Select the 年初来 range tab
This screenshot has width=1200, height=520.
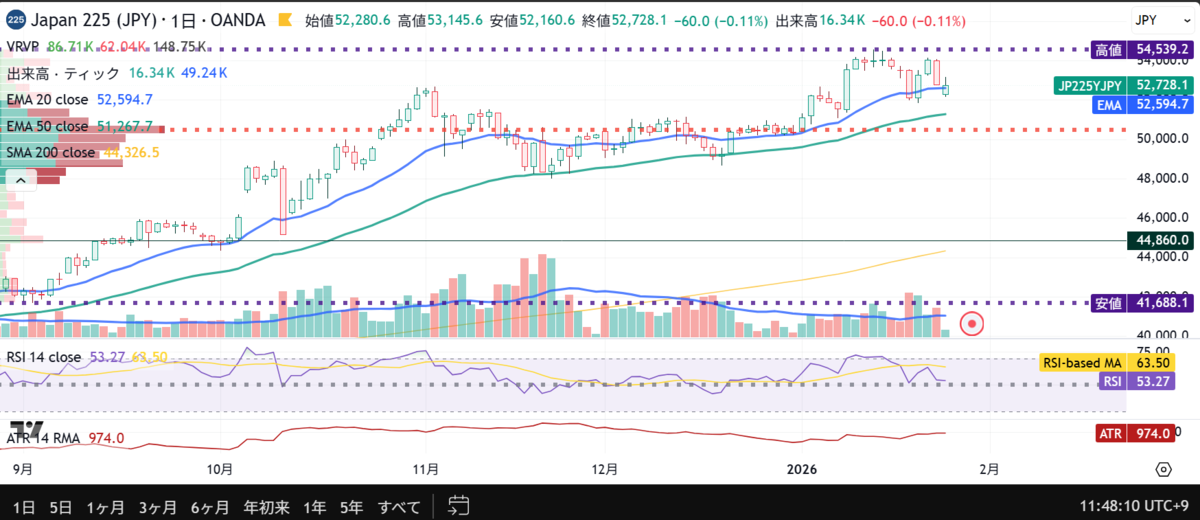(266, 505)
